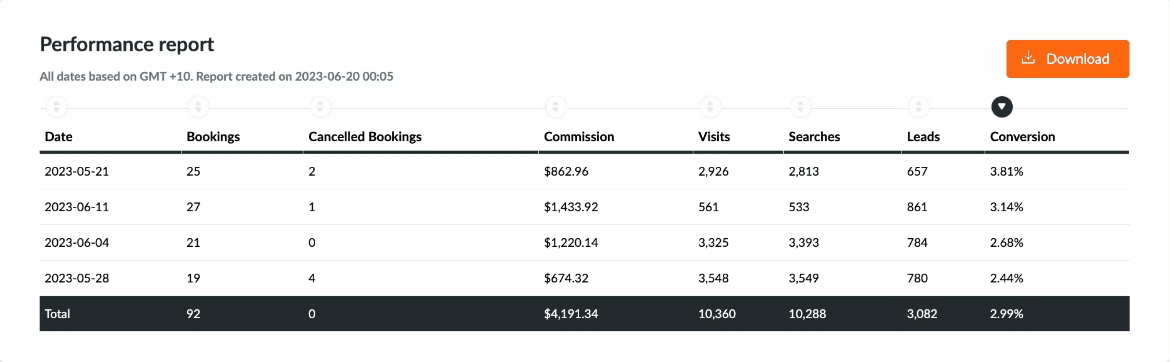Click the Download button
The image size is (1170, 362).
1068,59
